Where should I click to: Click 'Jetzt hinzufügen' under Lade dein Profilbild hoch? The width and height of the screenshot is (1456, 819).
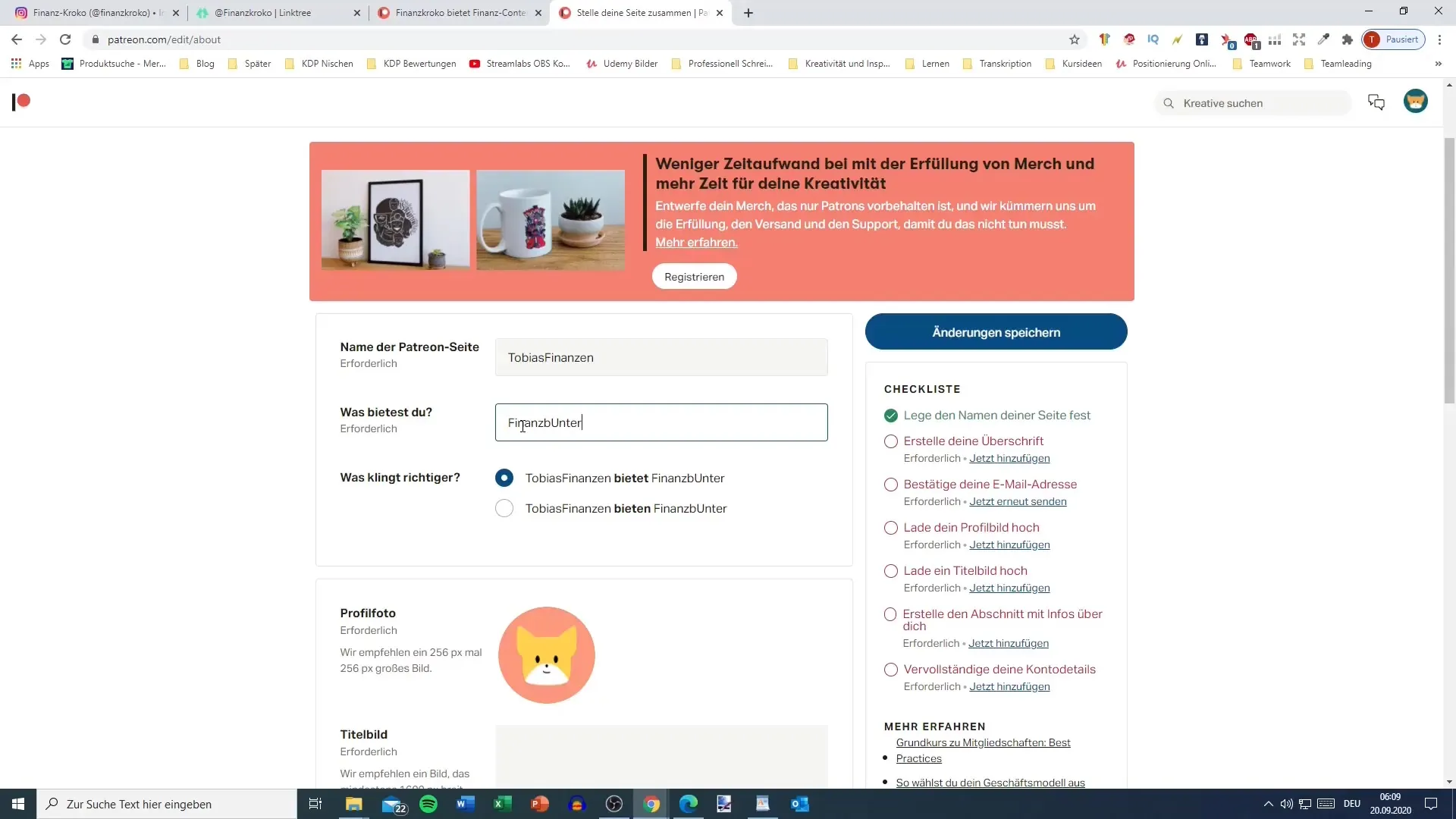pos(1009,544)
